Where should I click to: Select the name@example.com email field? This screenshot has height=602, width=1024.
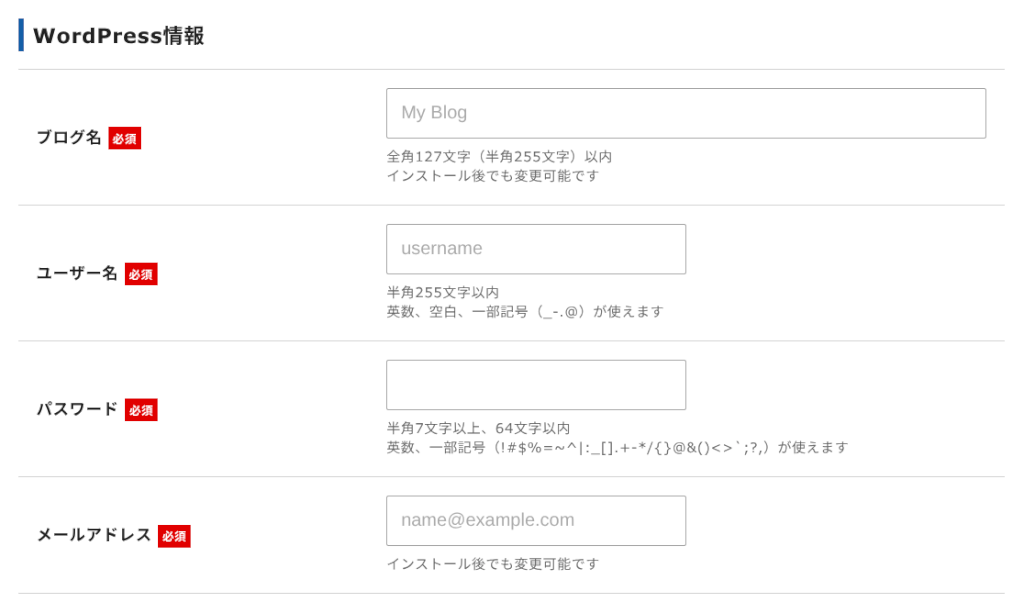(535, 521)
